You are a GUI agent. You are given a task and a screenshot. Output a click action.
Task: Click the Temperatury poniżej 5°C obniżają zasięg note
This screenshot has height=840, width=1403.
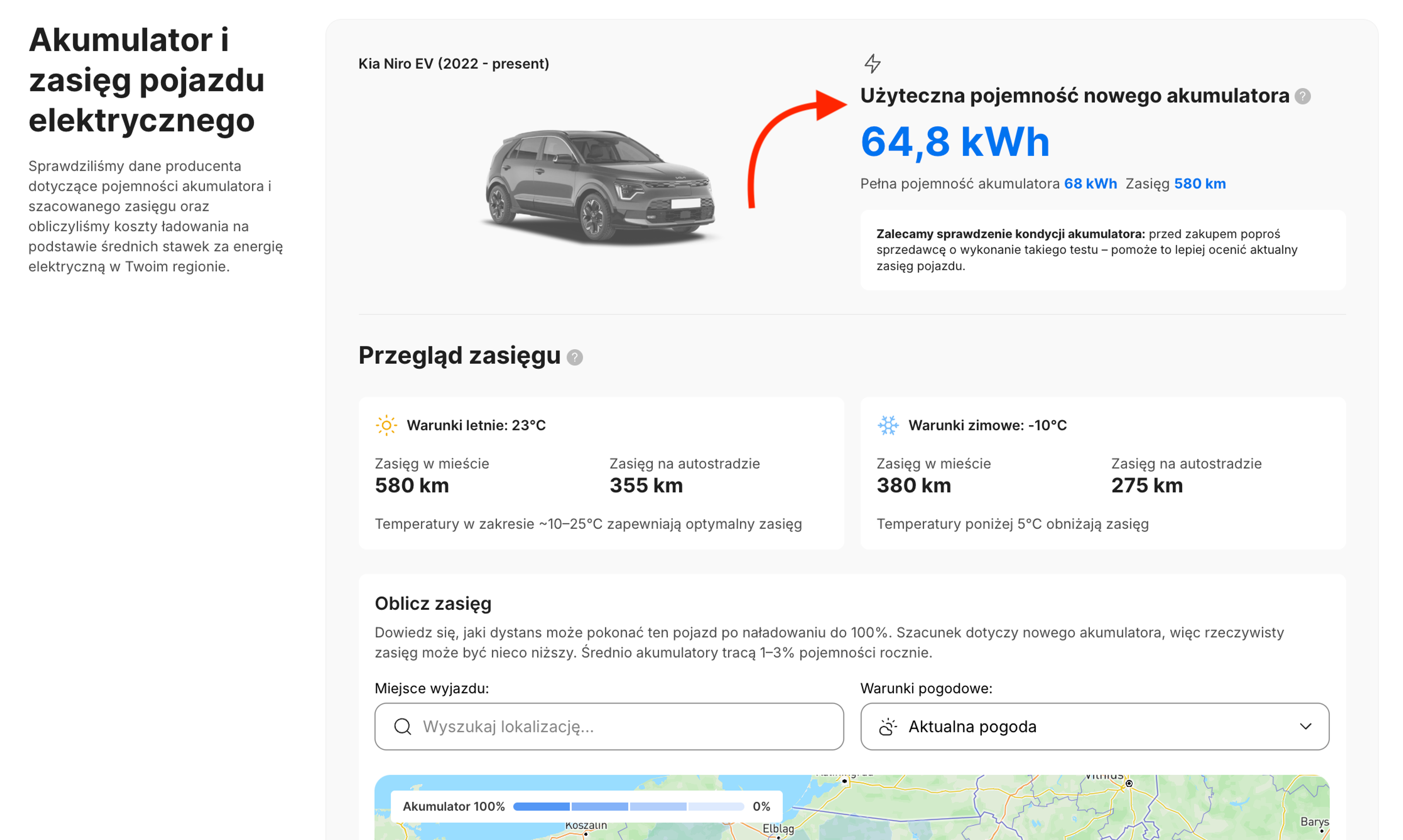pyautogui.click(x=1012, y=524)
